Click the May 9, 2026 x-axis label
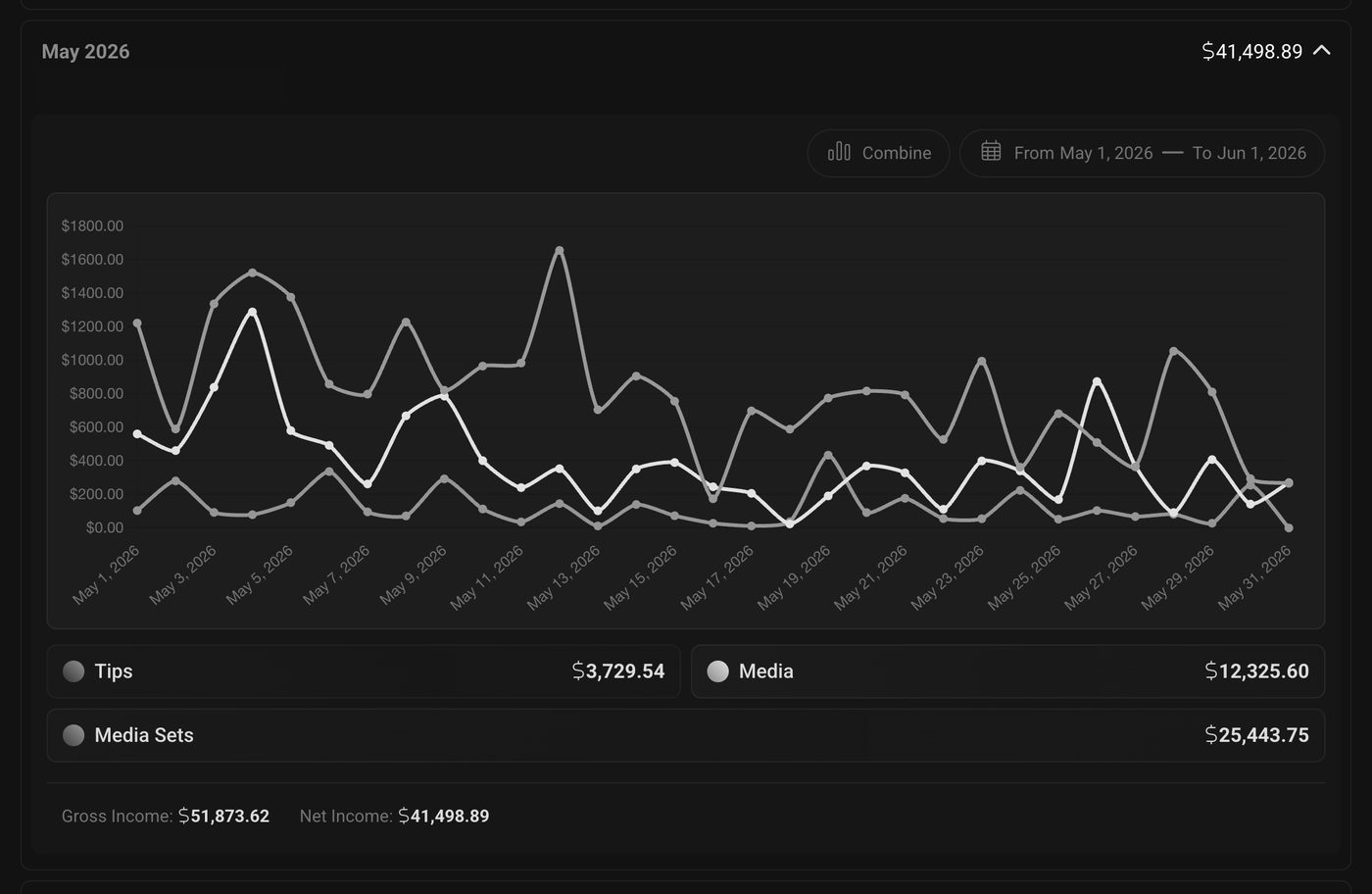This screenshot has width=1372, height=894. [x=414, y=574]
